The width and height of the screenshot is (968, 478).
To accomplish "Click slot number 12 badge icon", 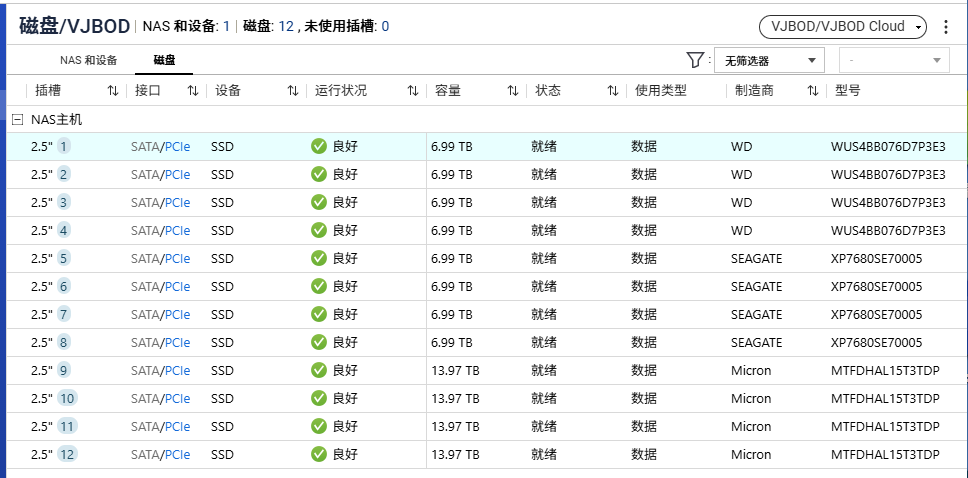I will [67, 454].
